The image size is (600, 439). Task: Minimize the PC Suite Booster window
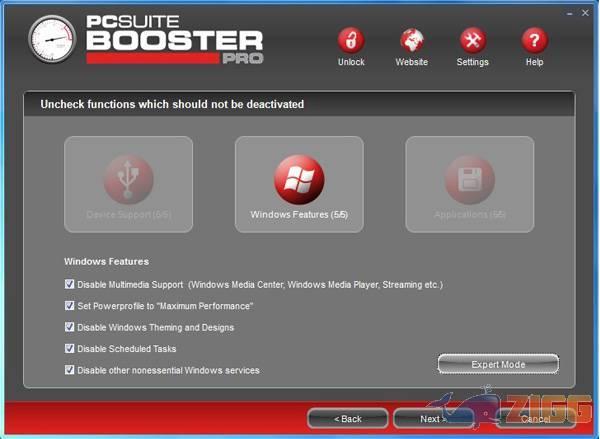[x=568, y=13]
